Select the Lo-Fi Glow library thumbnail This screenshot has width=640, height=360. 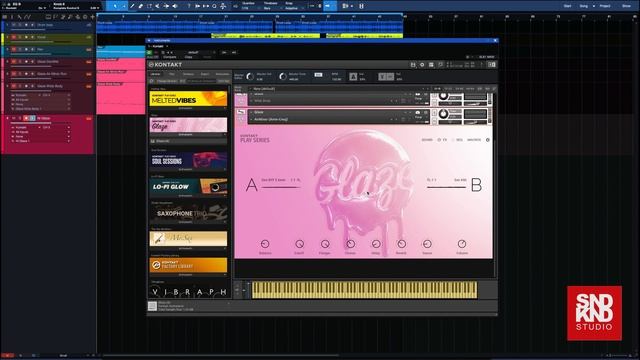pos(188,186)
